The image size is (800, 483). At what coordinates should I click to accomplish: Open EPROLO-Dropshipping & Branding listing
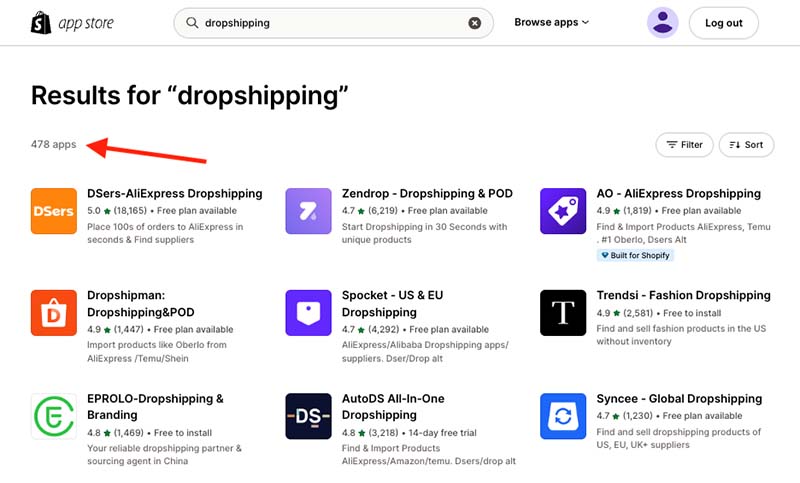click(155, 406)
